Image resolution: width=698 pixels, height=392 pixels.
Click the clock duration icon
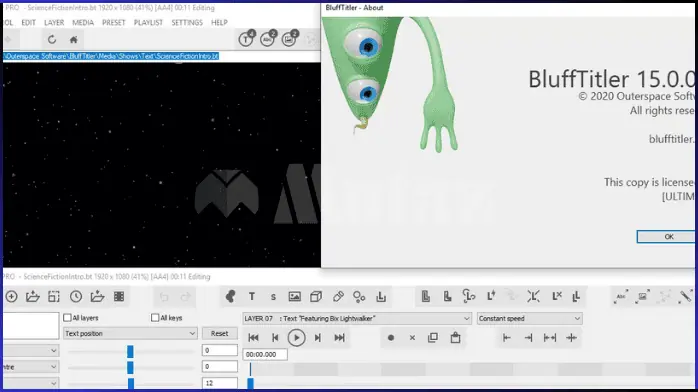point(76,296)
